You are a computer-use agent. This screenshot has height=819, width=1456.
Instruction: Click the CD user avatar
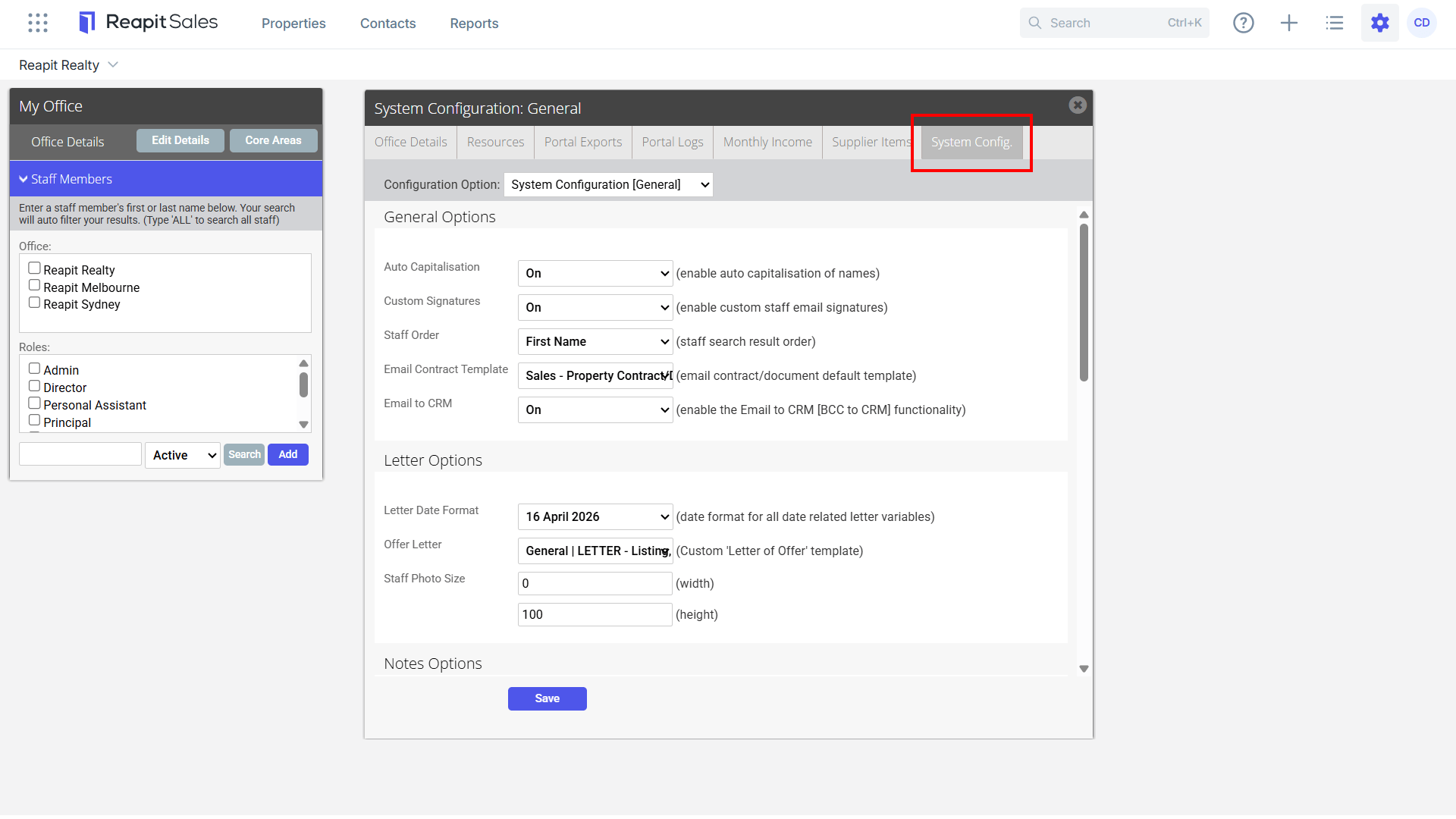tap(1422, 23)
